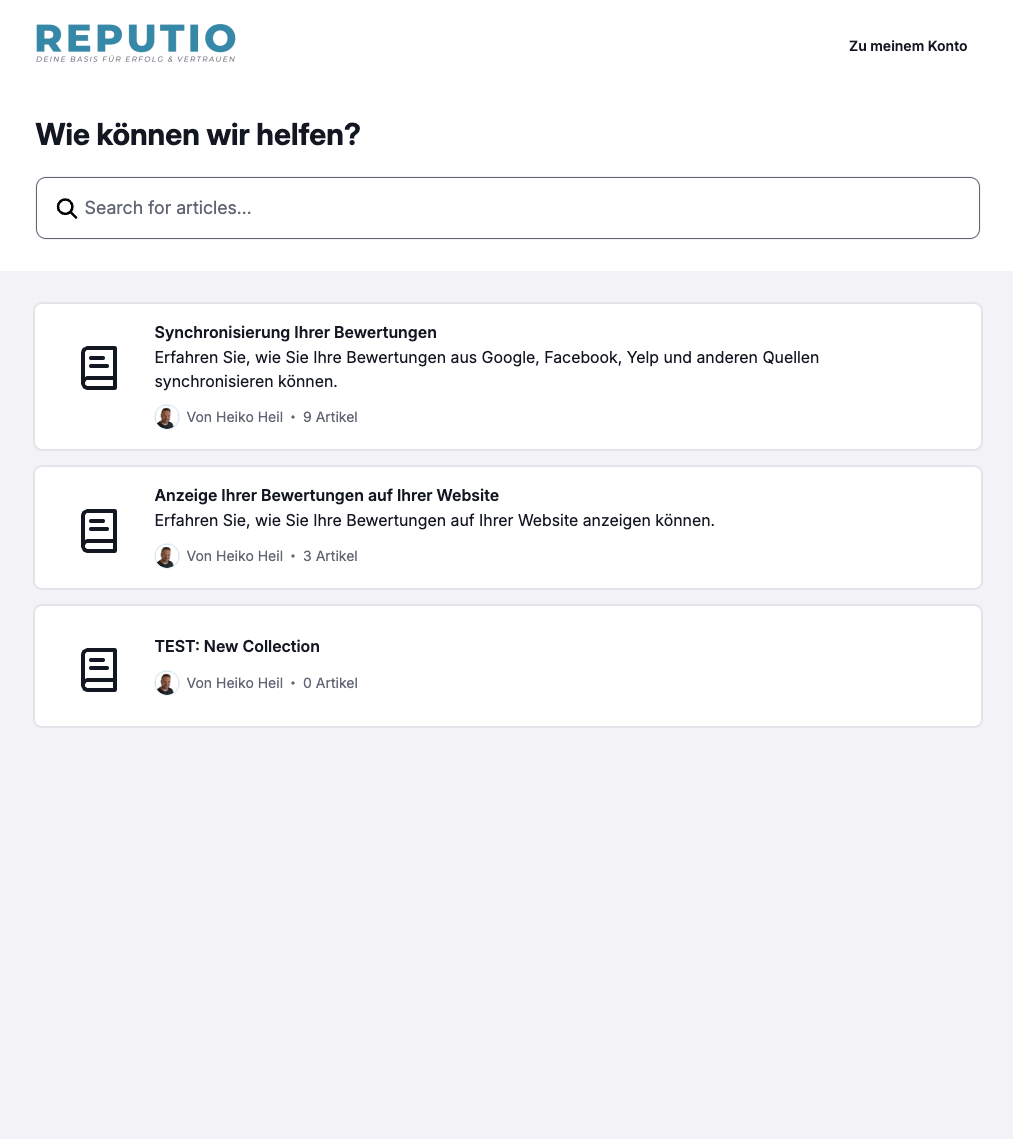Open 'Anzeige Ihrer Bewertungen auf Ihrer Website' title

326,495
